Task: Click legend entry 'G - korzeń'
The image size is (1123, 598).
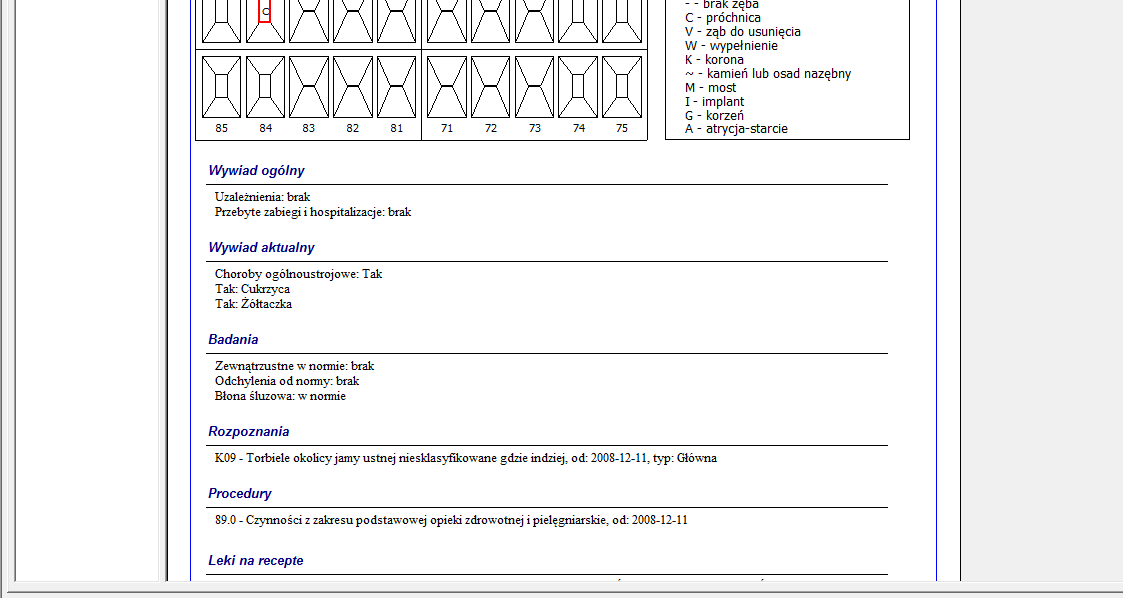Action: [x=714, y=116]
